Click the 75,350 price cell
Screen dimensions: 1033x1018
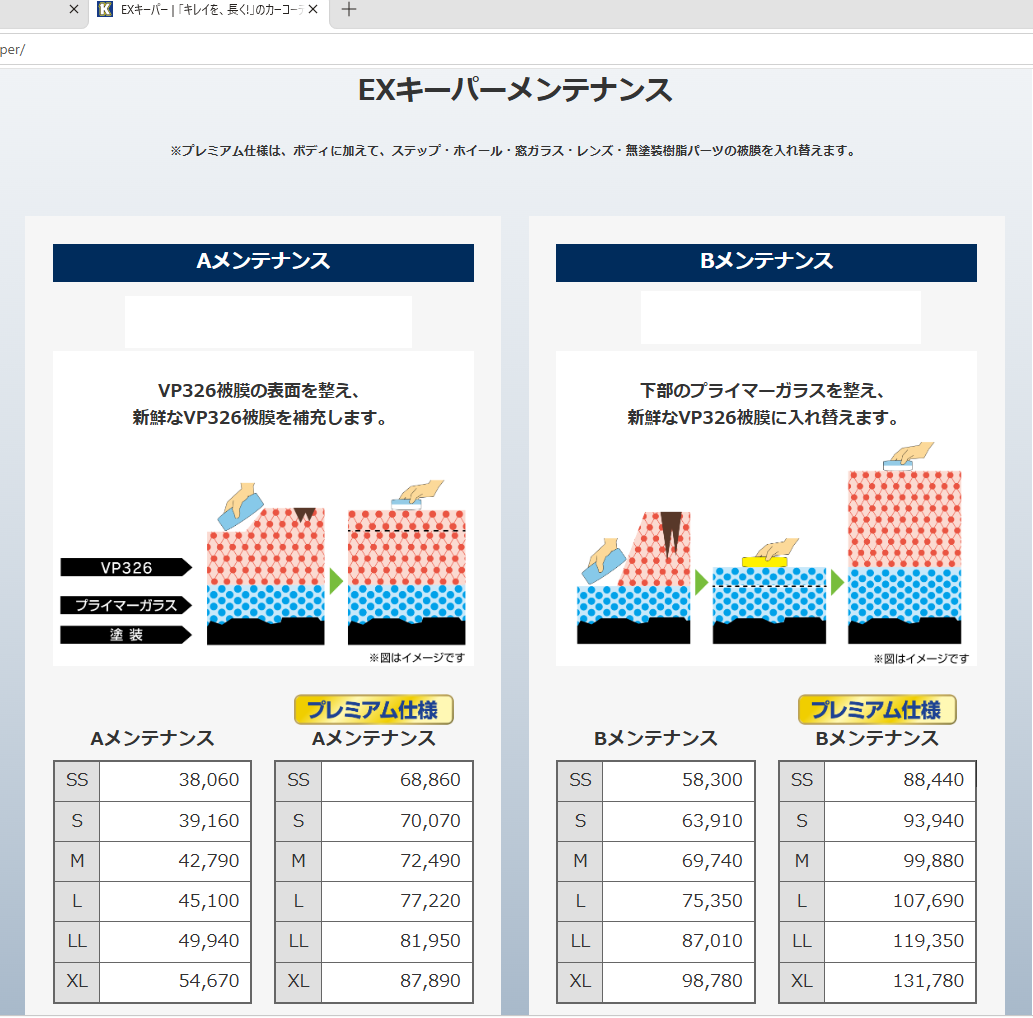(x=679, y=901)
